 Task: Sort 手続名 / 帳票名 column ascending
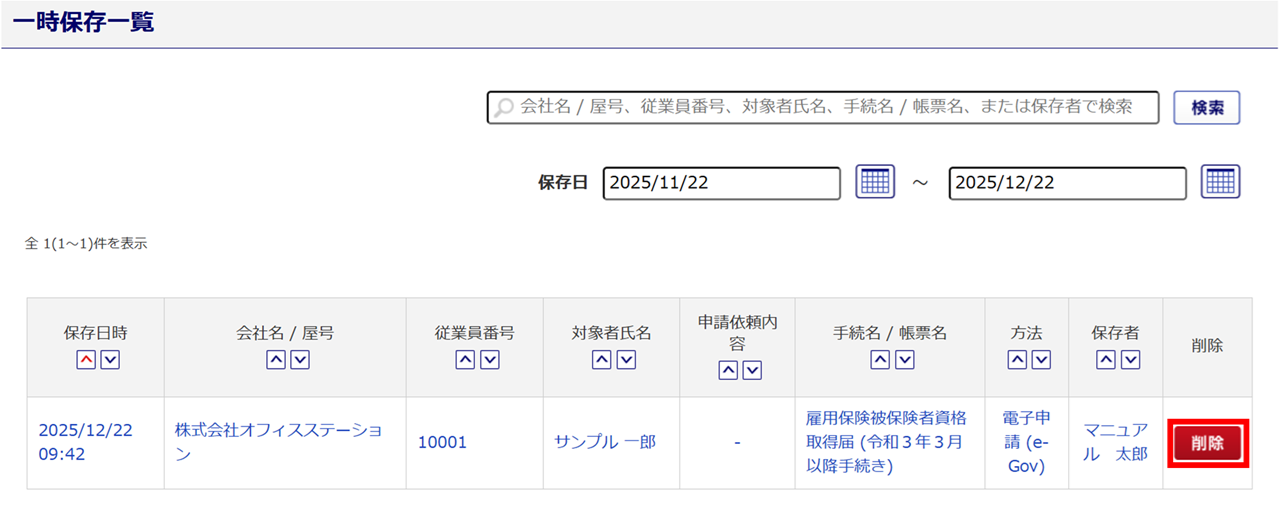[x=878, y=360]
